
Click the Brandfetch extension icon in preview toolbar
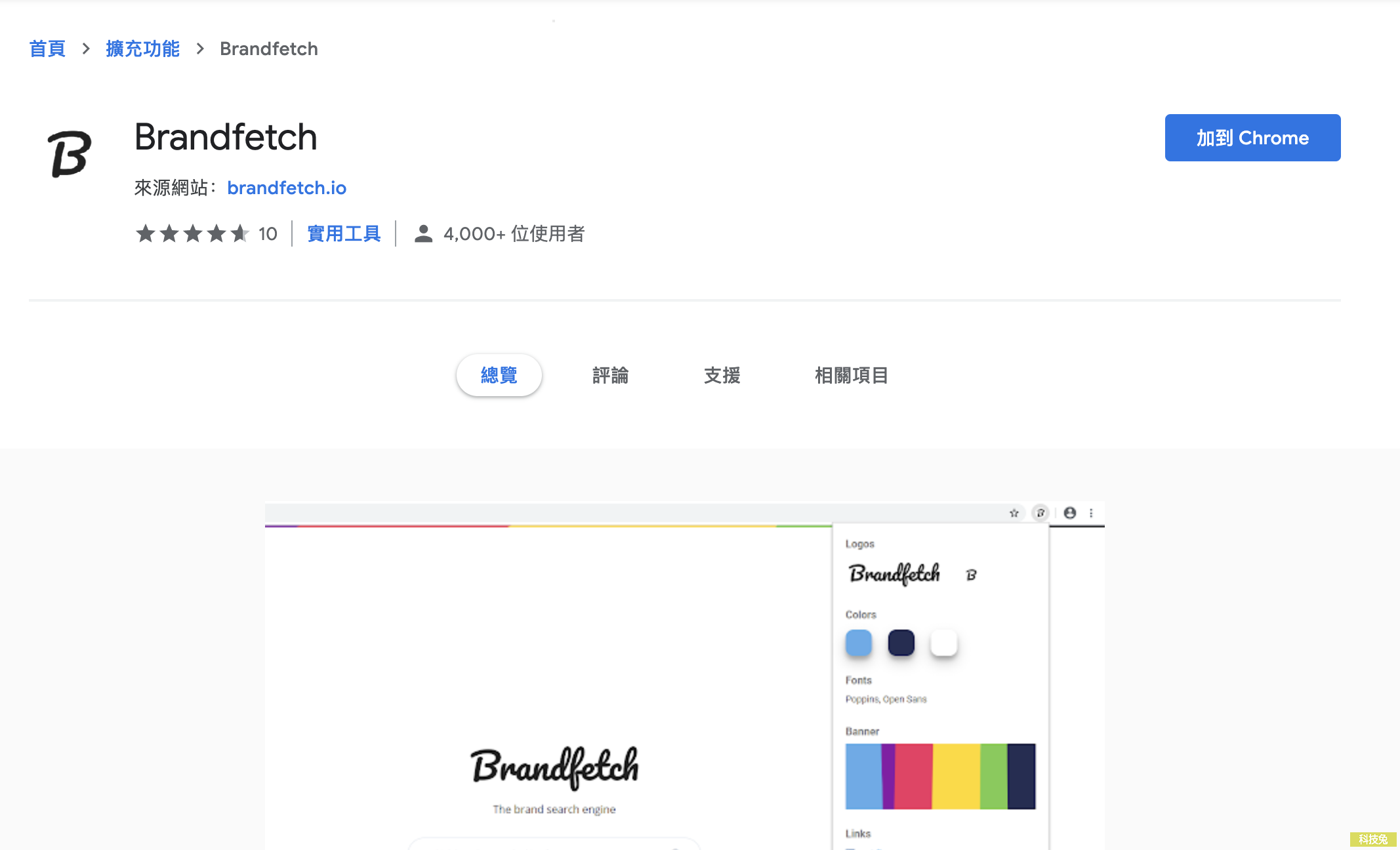pyautogui.click(x=1040, y=513)
